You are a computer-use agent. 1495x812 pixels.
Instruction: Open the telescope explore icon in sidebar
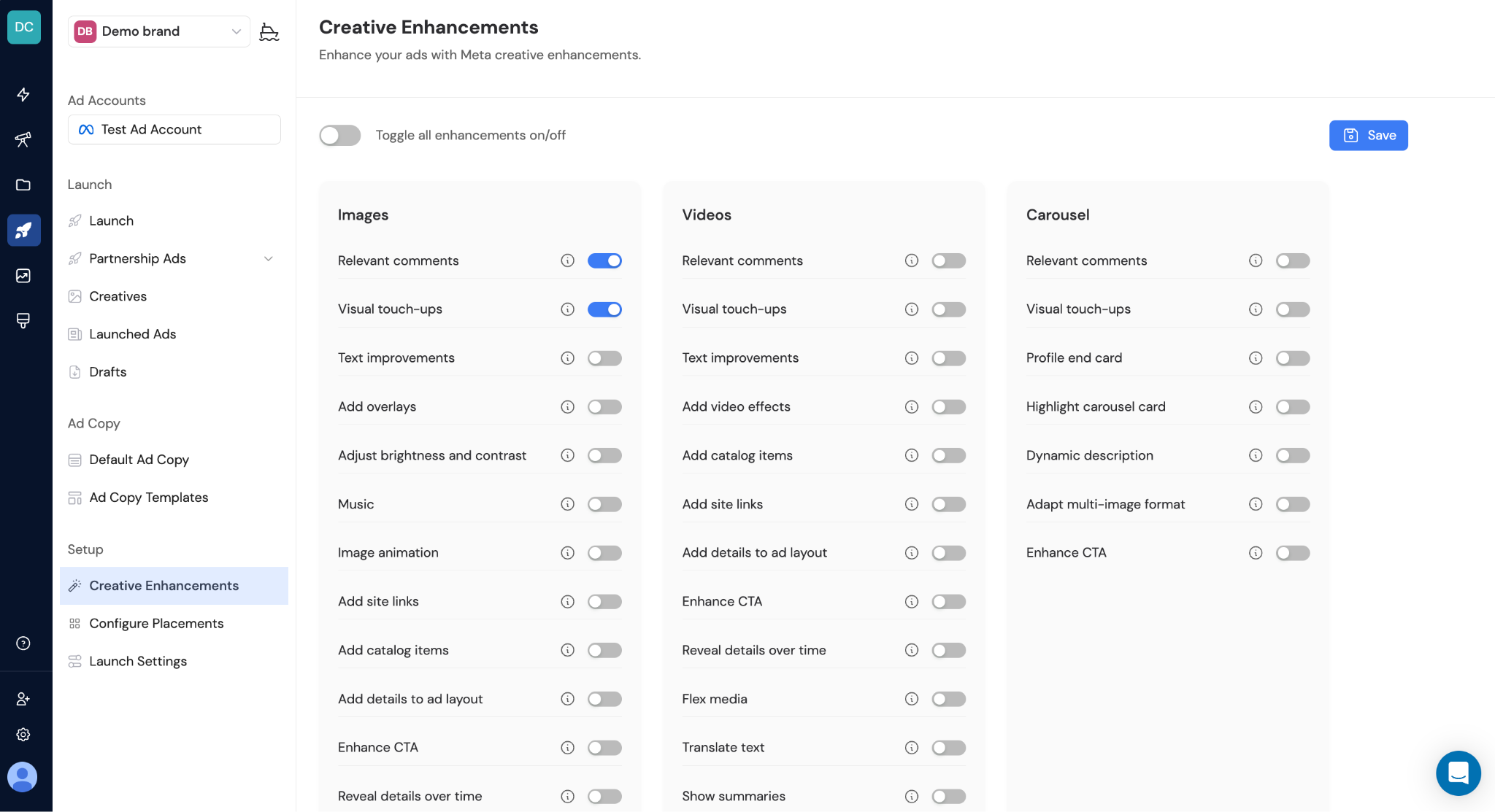[23, 139]
